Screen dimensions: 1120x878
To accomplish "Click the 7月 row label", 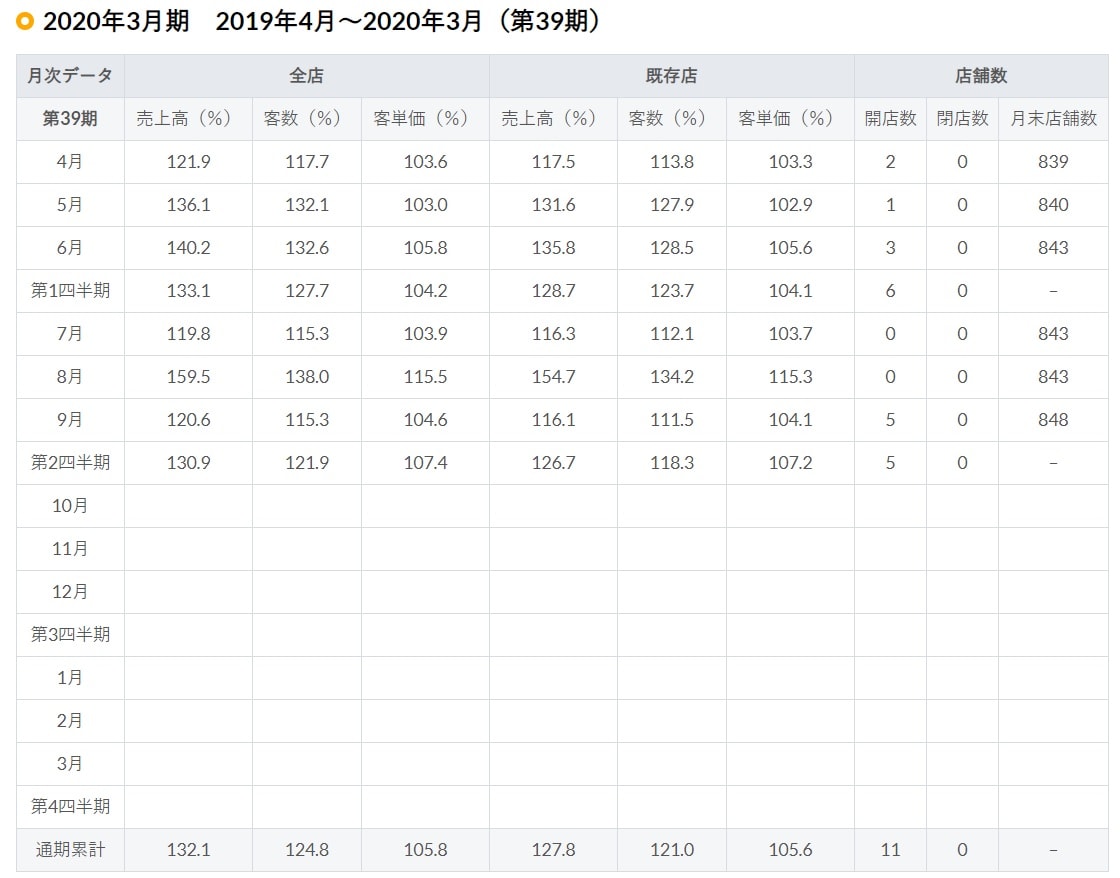I will pyautogui.click(x=70, y=334).
